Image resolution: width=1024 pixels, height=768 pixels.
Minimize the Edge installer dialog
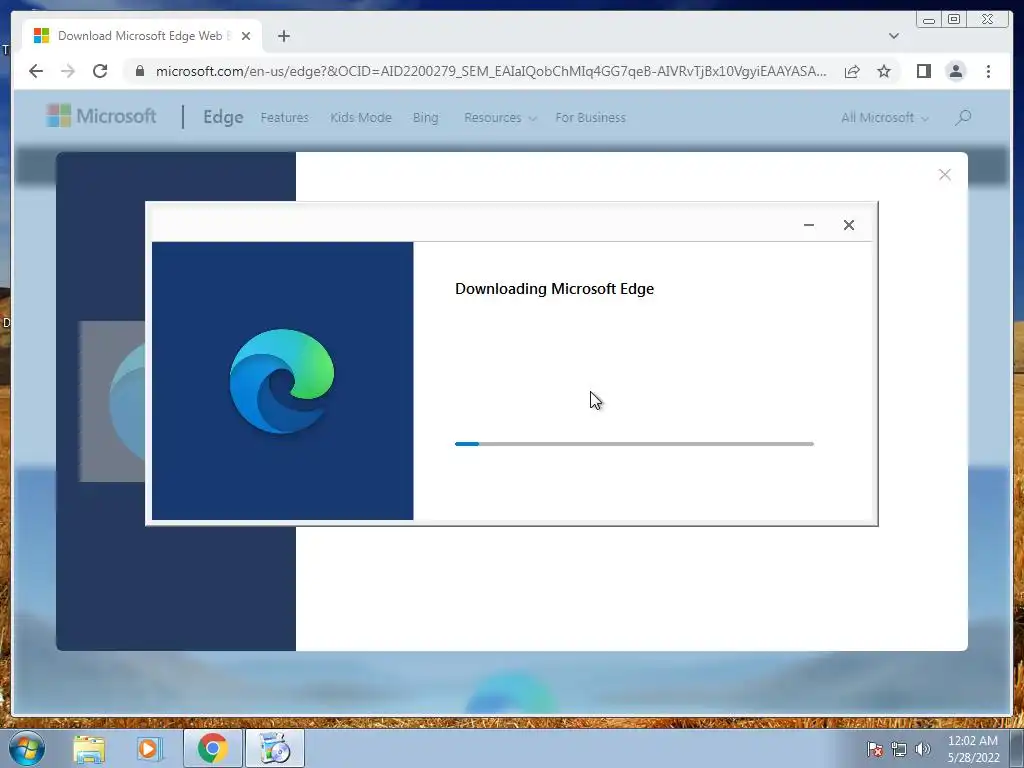tap(808, 225)
